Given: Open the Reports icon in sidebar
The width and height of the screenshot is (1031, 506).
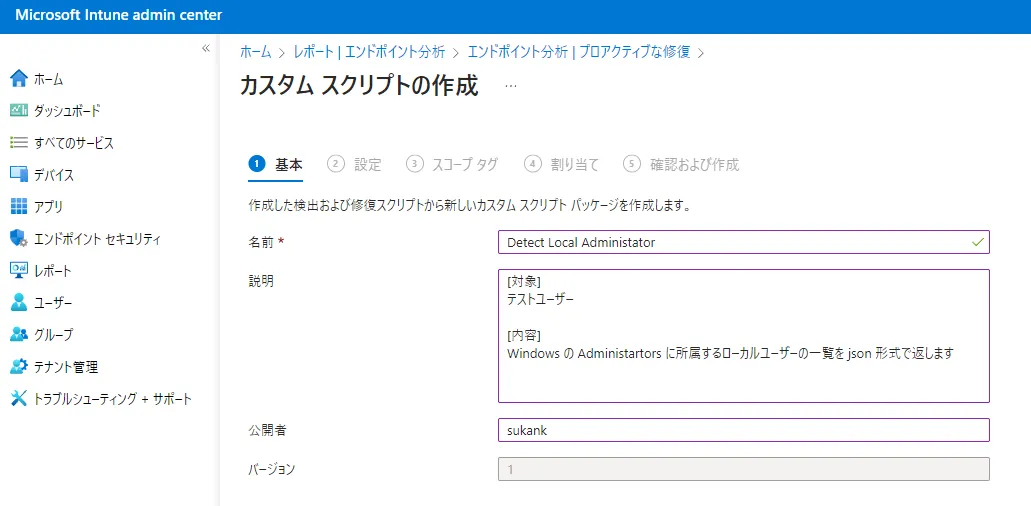Looking at the screenshot, I should (x=18, y=271).
